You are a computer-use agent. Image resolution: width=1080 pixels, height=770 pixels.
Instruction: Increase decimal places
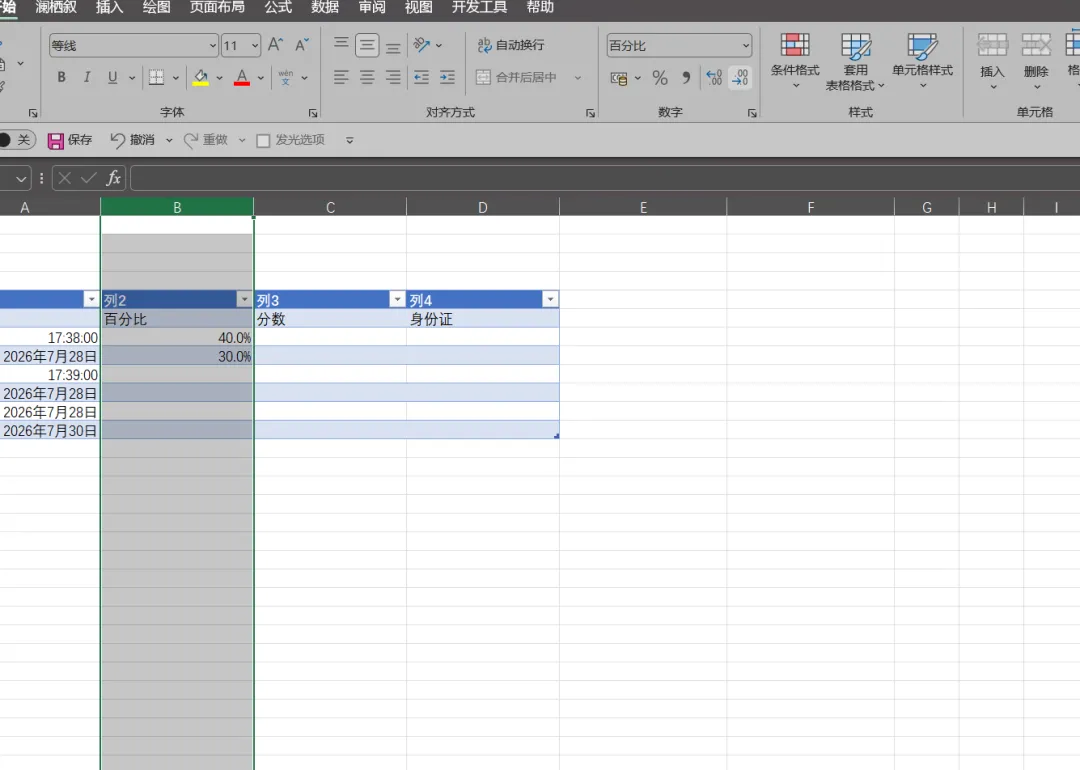(x=714, y=78)
